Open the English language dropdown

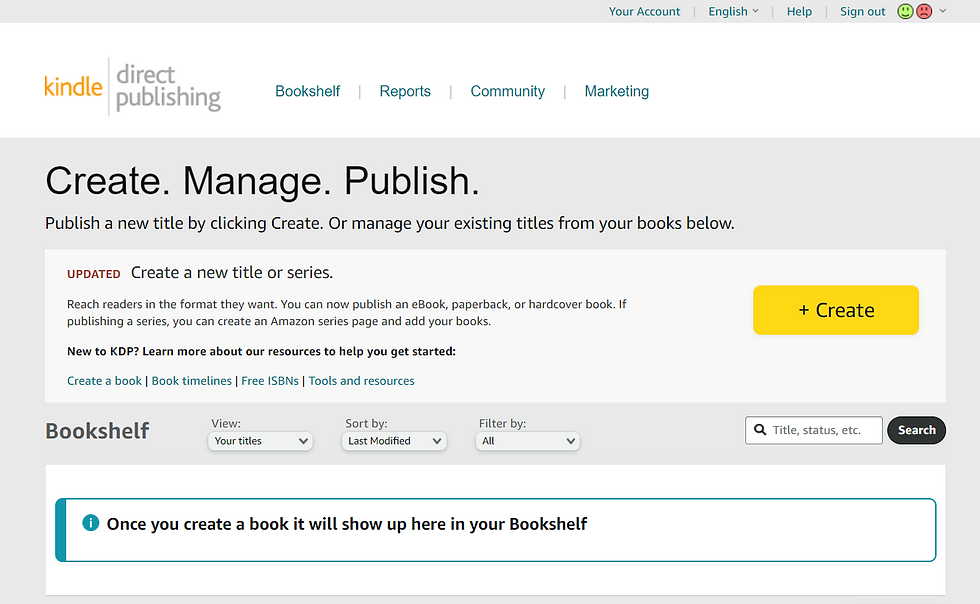[733, 11]
